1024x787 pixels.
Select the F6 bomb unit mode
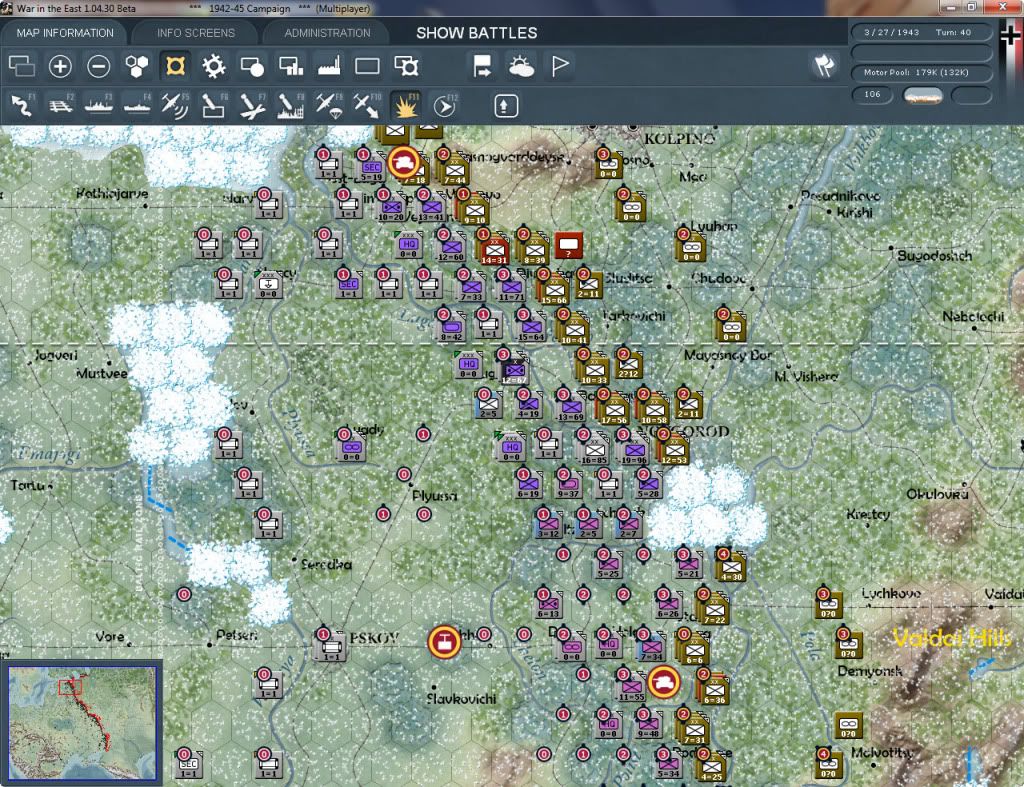point(214,106)
